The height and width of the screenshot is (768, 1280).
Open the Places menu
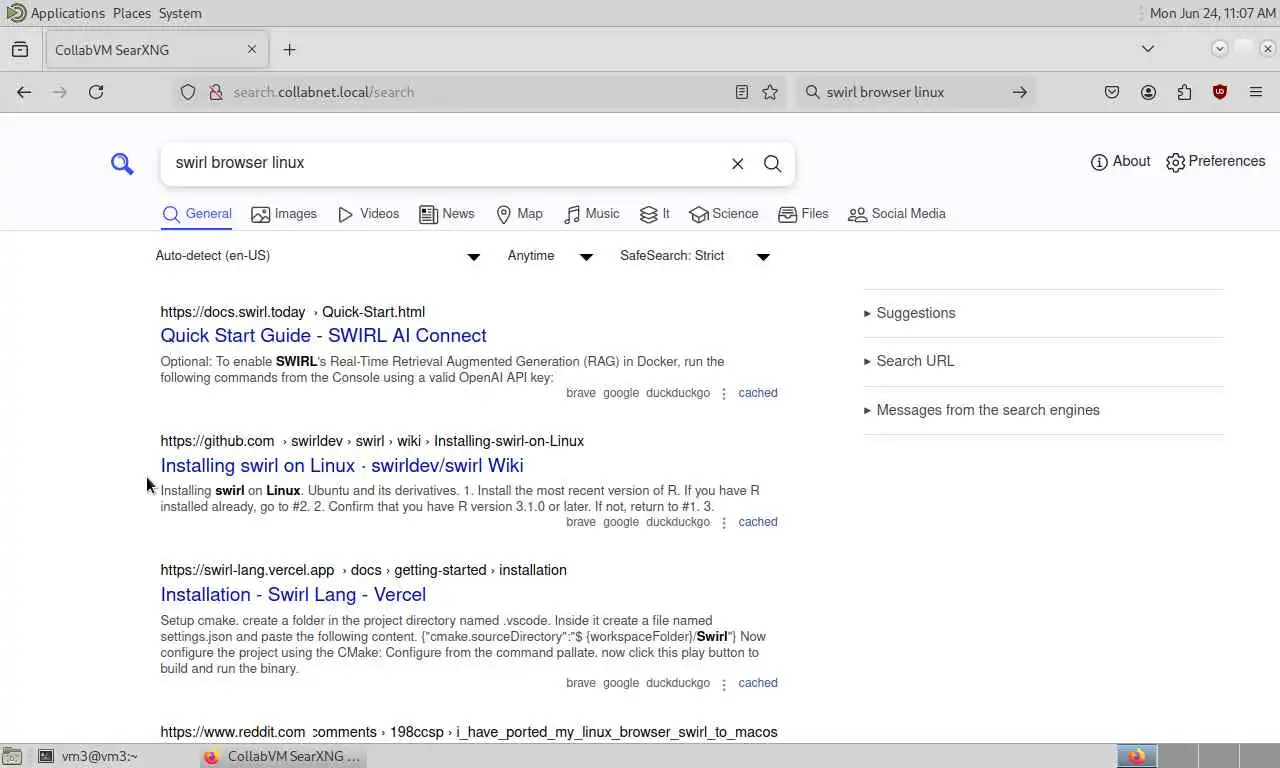pos(132,13)
